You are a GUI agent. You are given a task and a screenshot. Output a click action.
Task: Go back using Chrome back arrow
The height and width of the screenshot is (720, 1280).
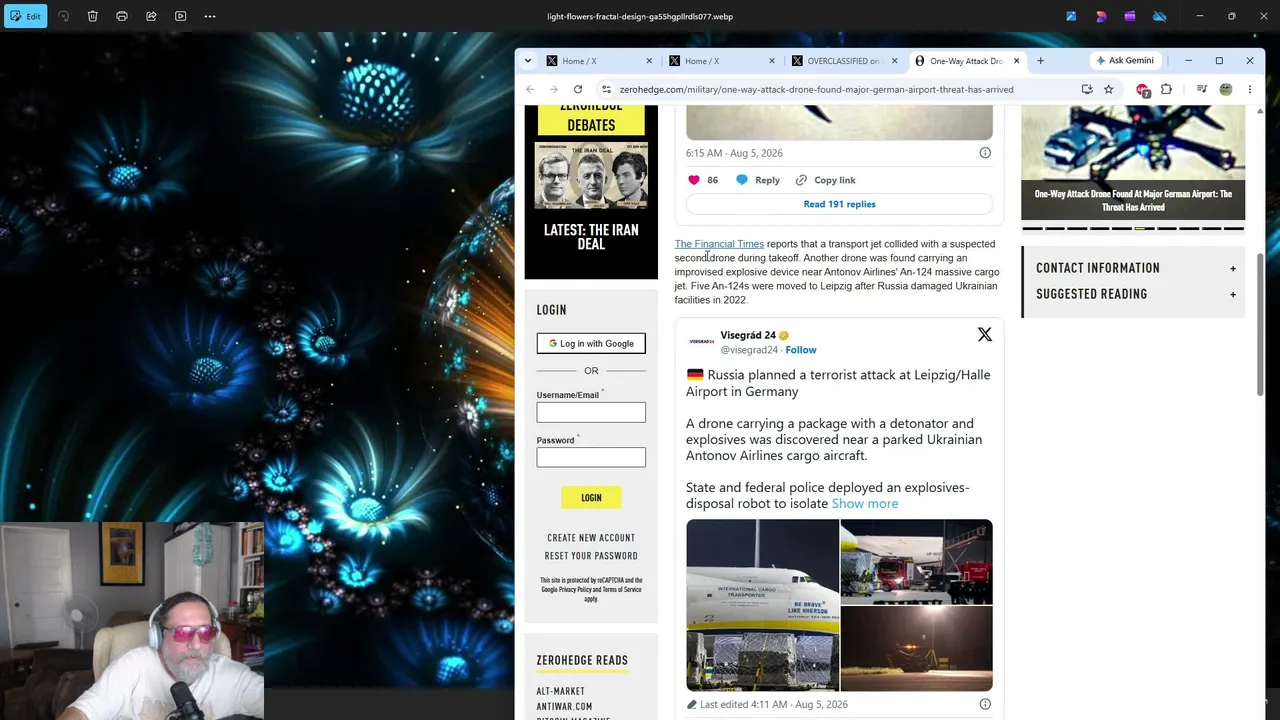(x=530, y=89)
